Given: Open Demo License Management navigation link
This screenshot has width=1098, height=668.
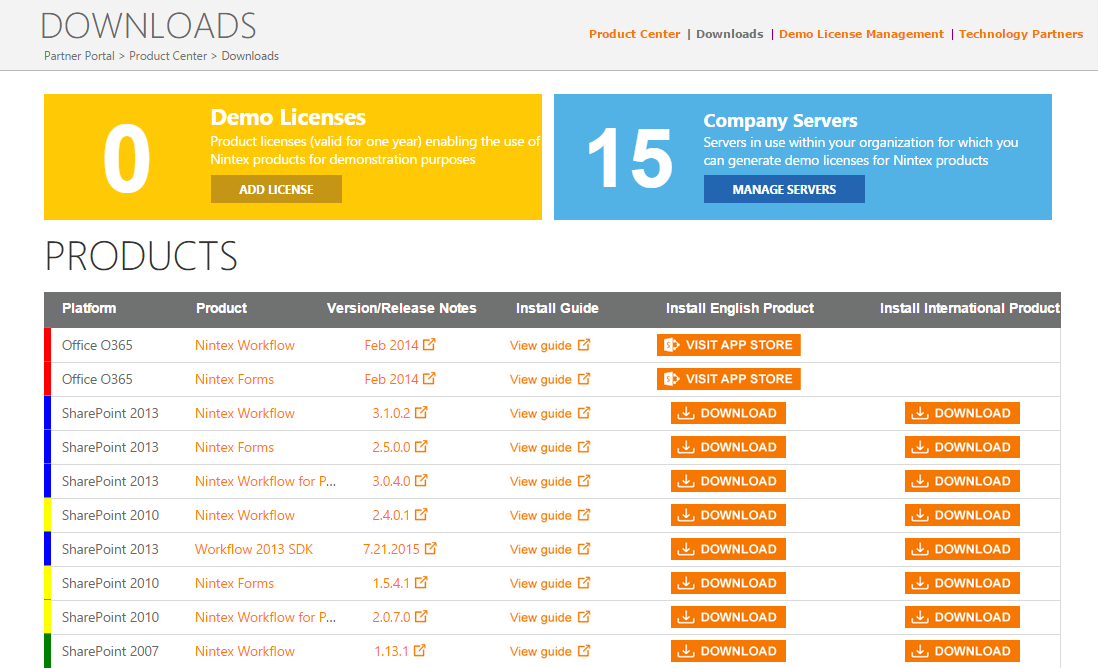Looking at the screenshot, I should (x=861, y=34).
